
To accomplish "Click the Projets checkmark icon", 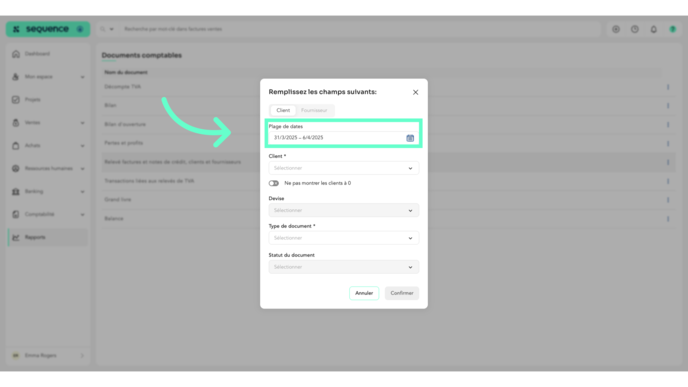I will click(16, 100).
